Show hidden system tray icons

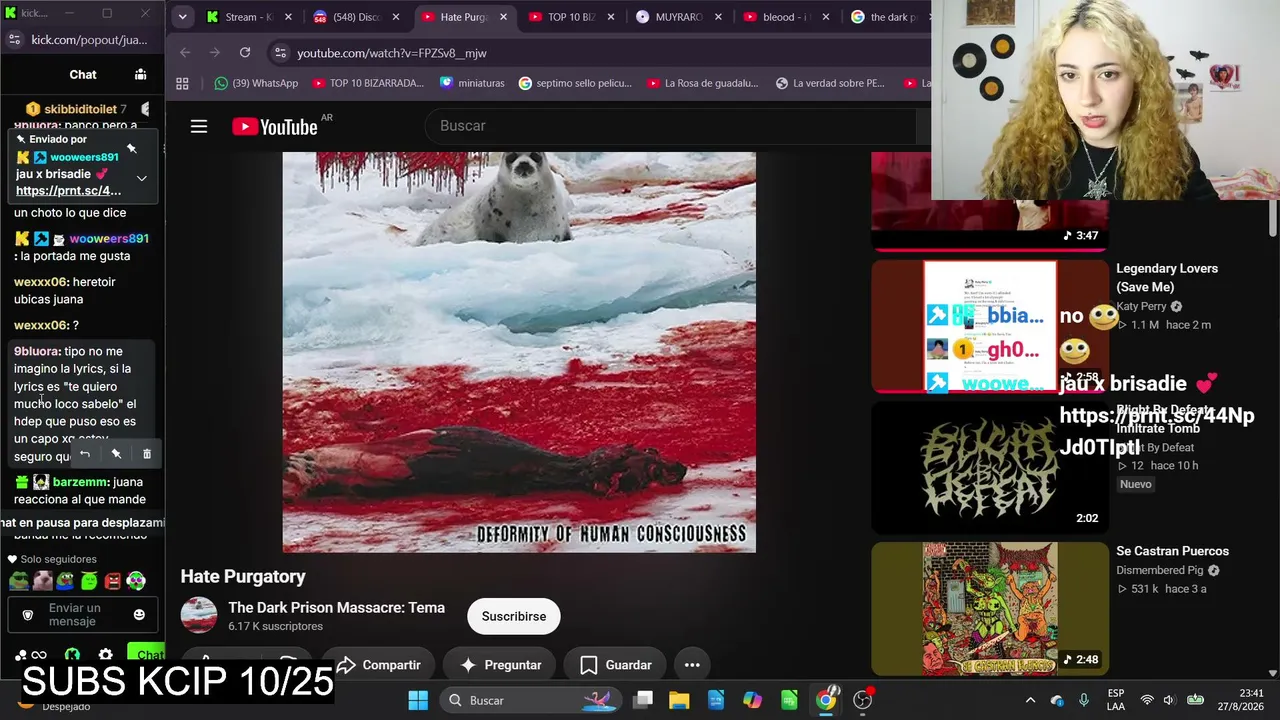1030,700
